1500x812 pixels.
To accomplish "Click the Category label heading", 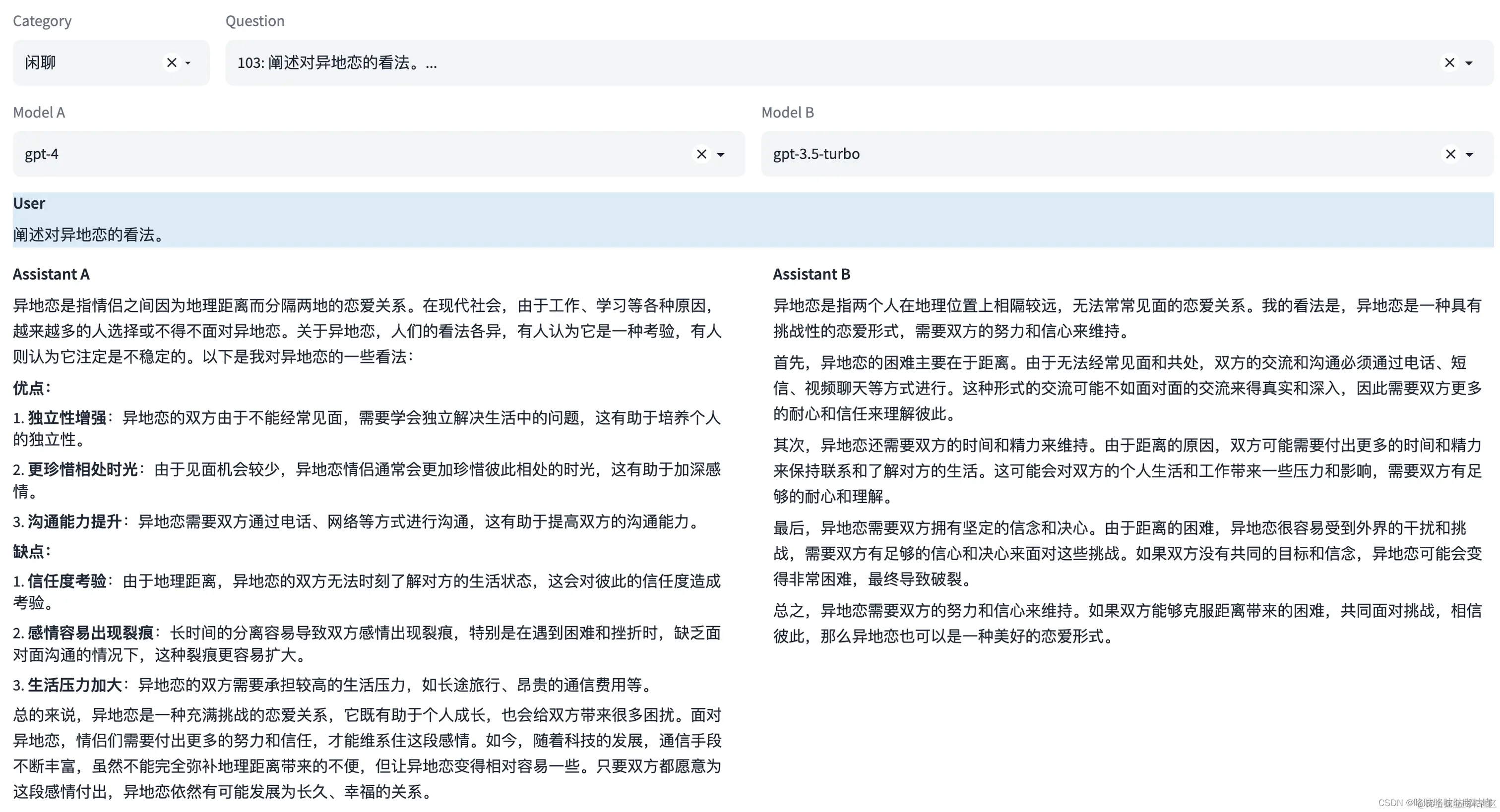I will 41,20.
